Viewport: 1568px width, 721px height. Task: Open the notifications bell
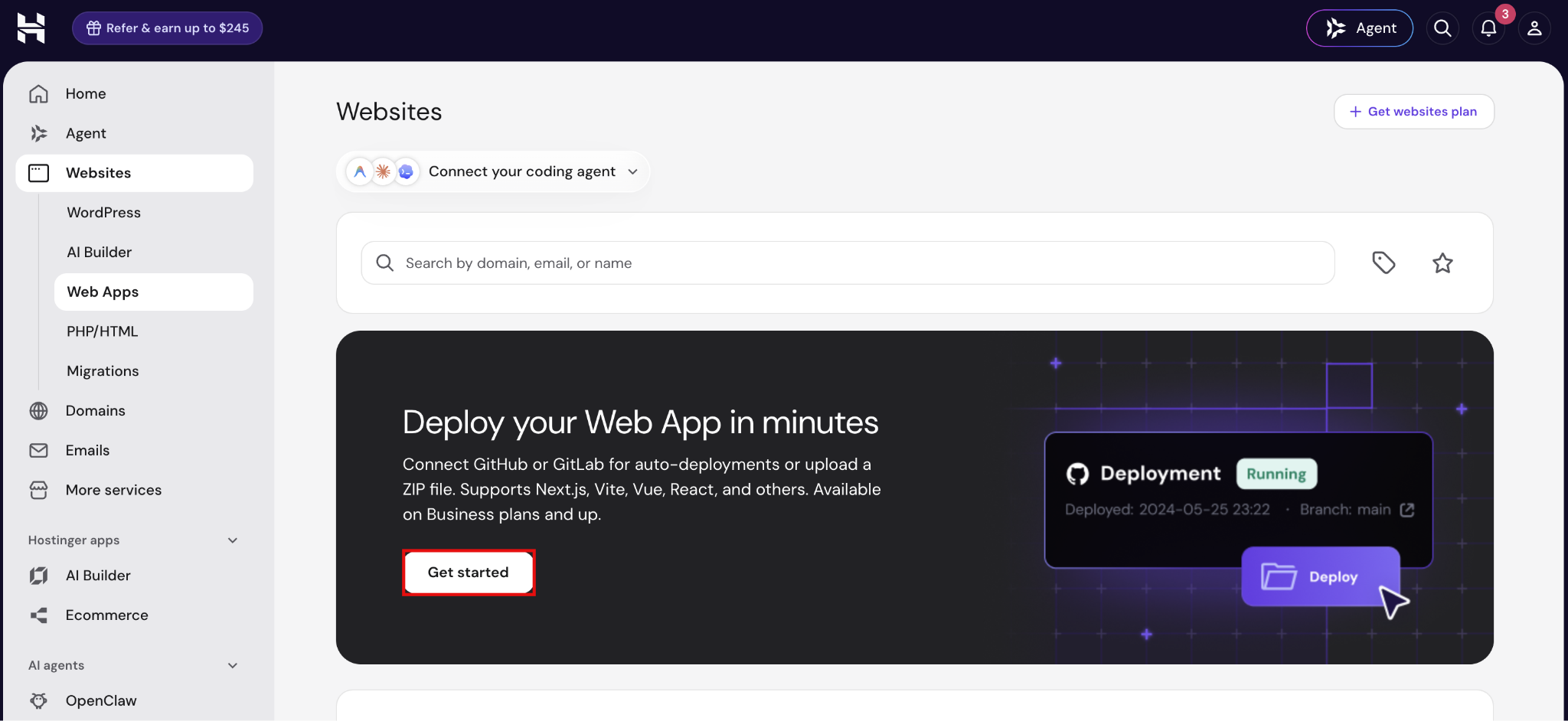coord(1488,28)
